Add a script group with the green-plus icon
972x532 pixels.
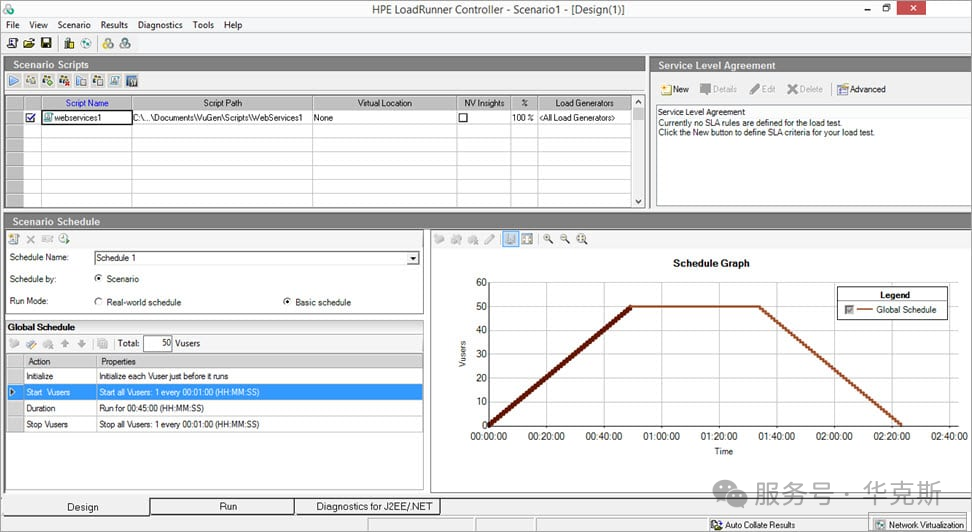(48, 81)
